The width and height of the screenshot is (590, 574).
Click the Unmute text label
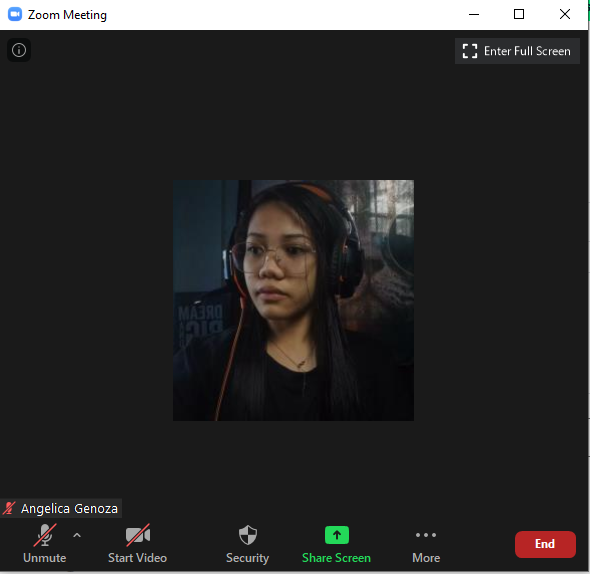pos(45,558)
